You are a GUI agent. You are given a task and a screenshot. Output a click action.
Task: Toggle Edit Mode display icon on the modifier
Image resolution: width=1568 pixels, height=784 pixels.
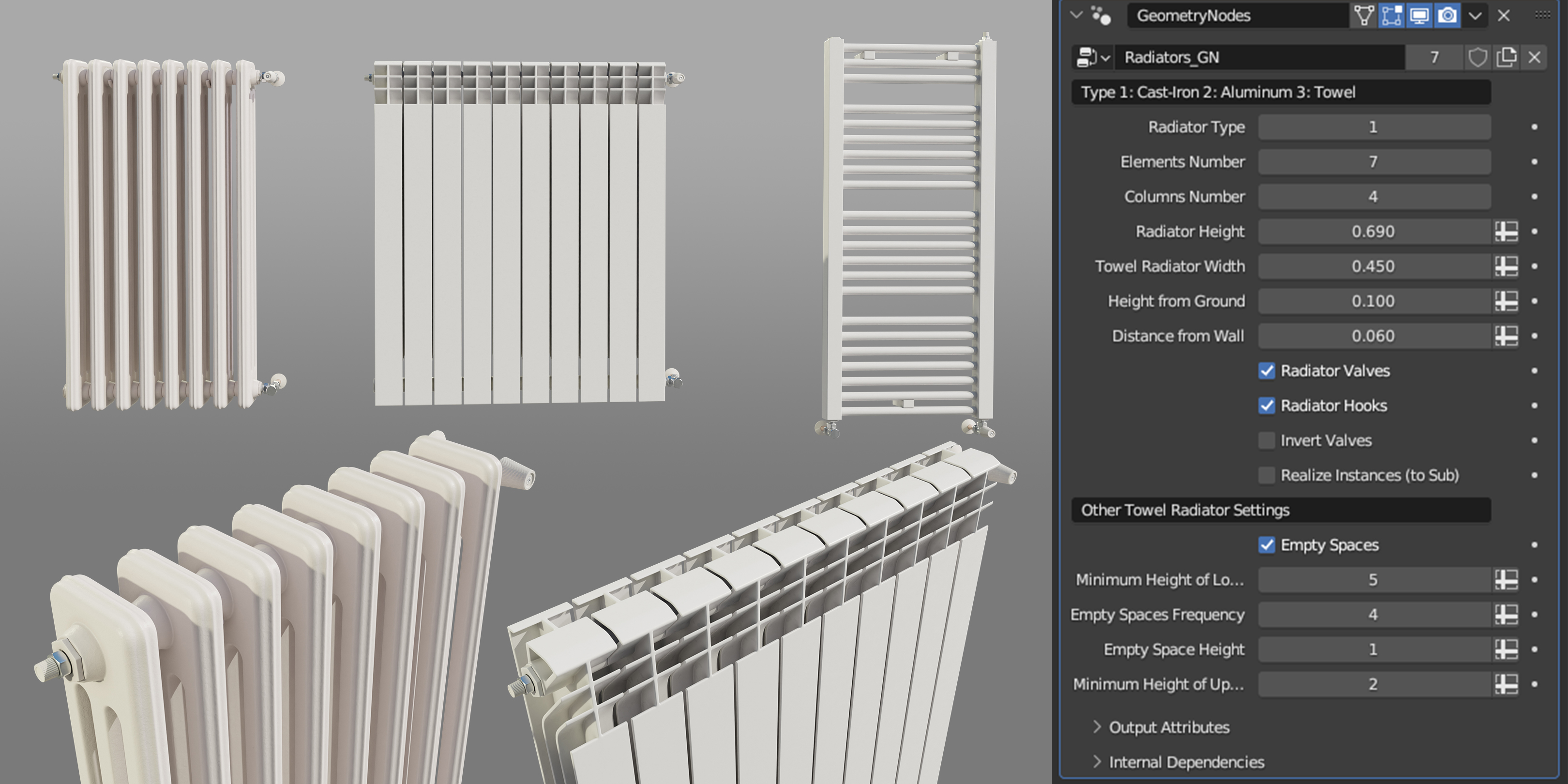[1392, 16]
